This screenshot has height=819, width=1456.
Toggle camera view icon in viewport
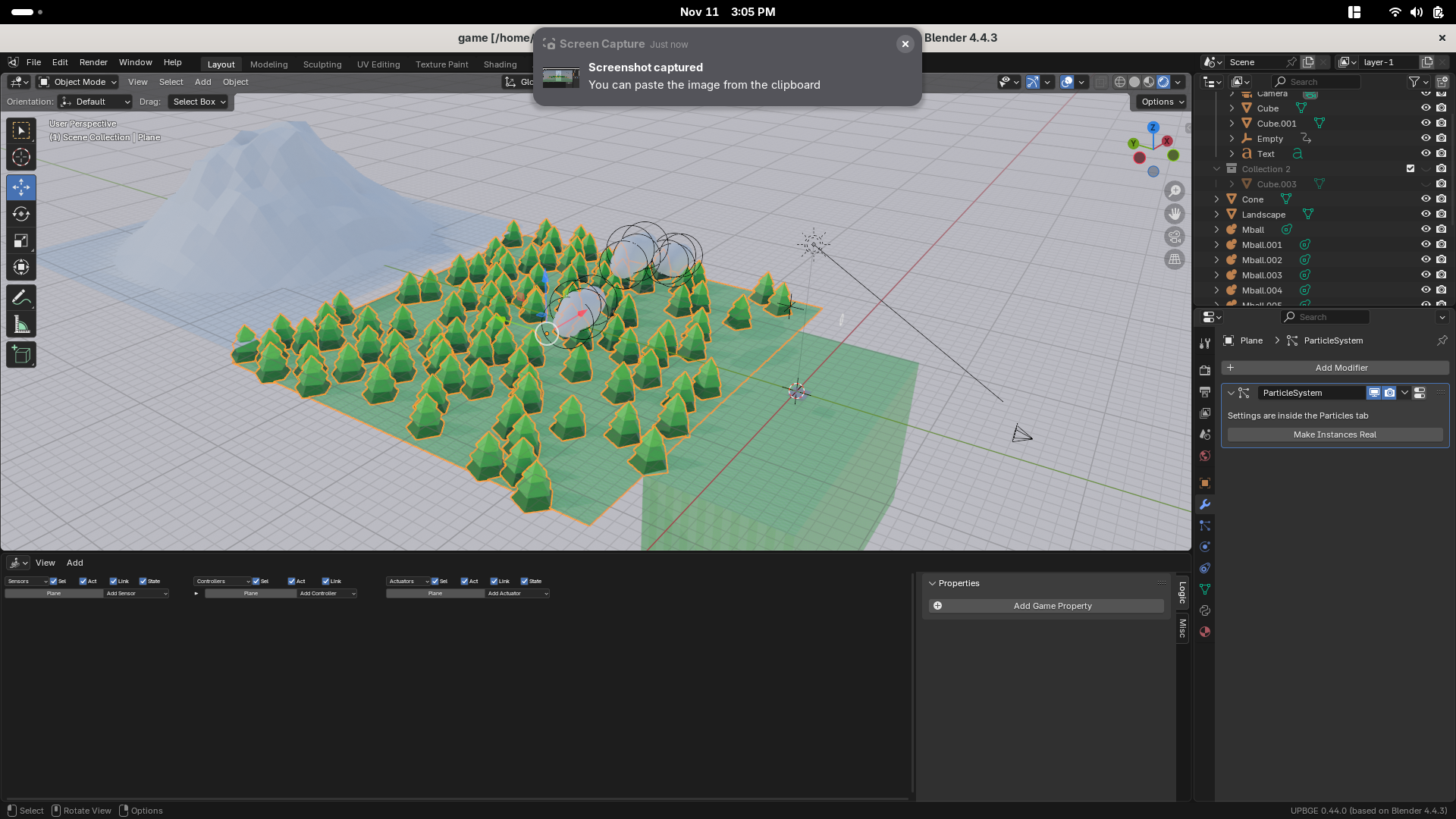(1175, 237)
